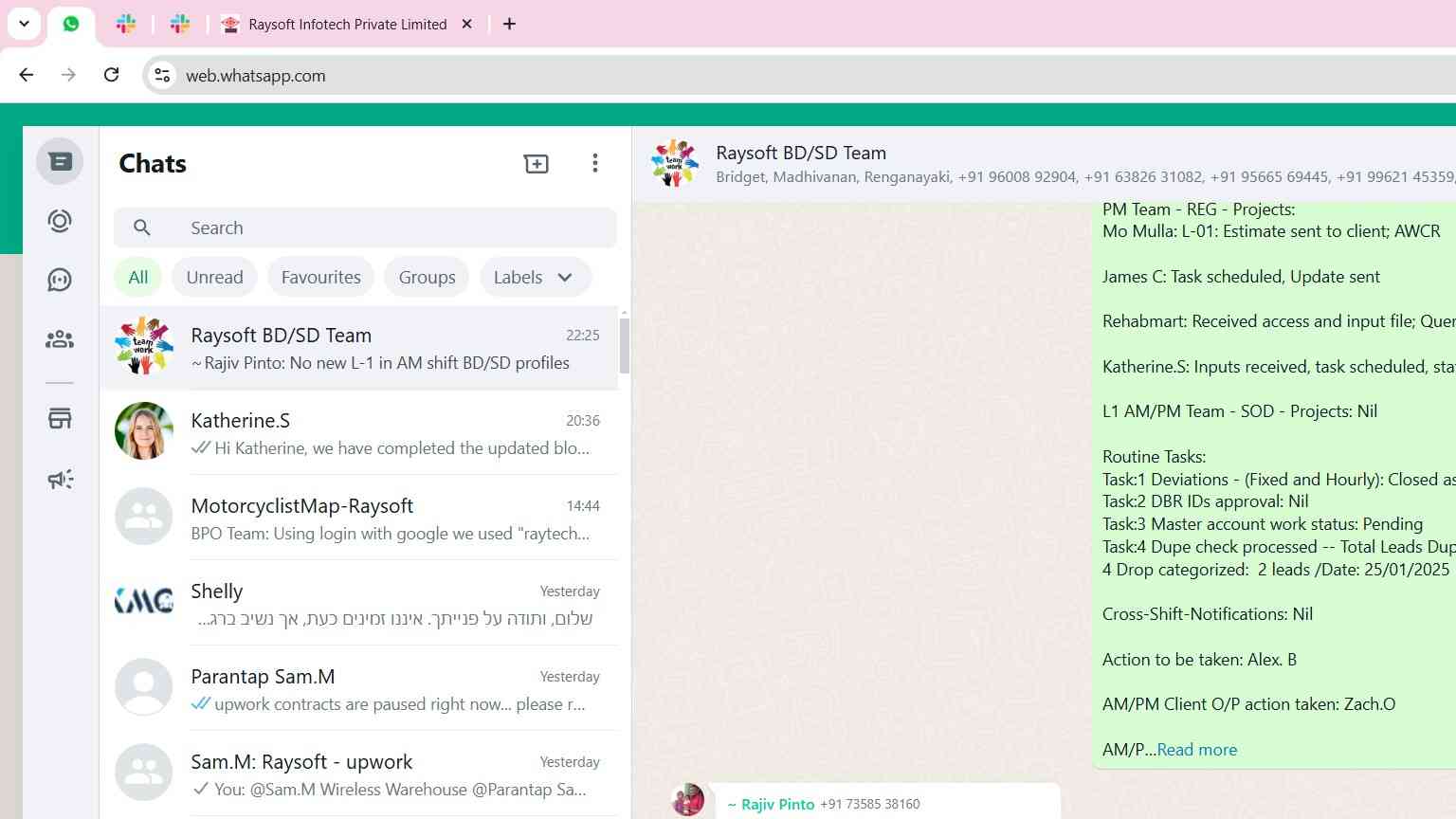This screenshot has width=1456, height=819.
Task: Open Sam.M: Raysoft - upwork chat
Action: click(x=359, y=774)
